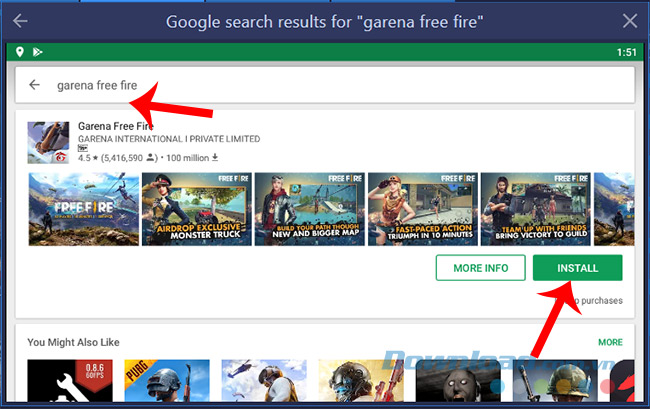Tap the Play Store status bar icon

pos(37,52)
